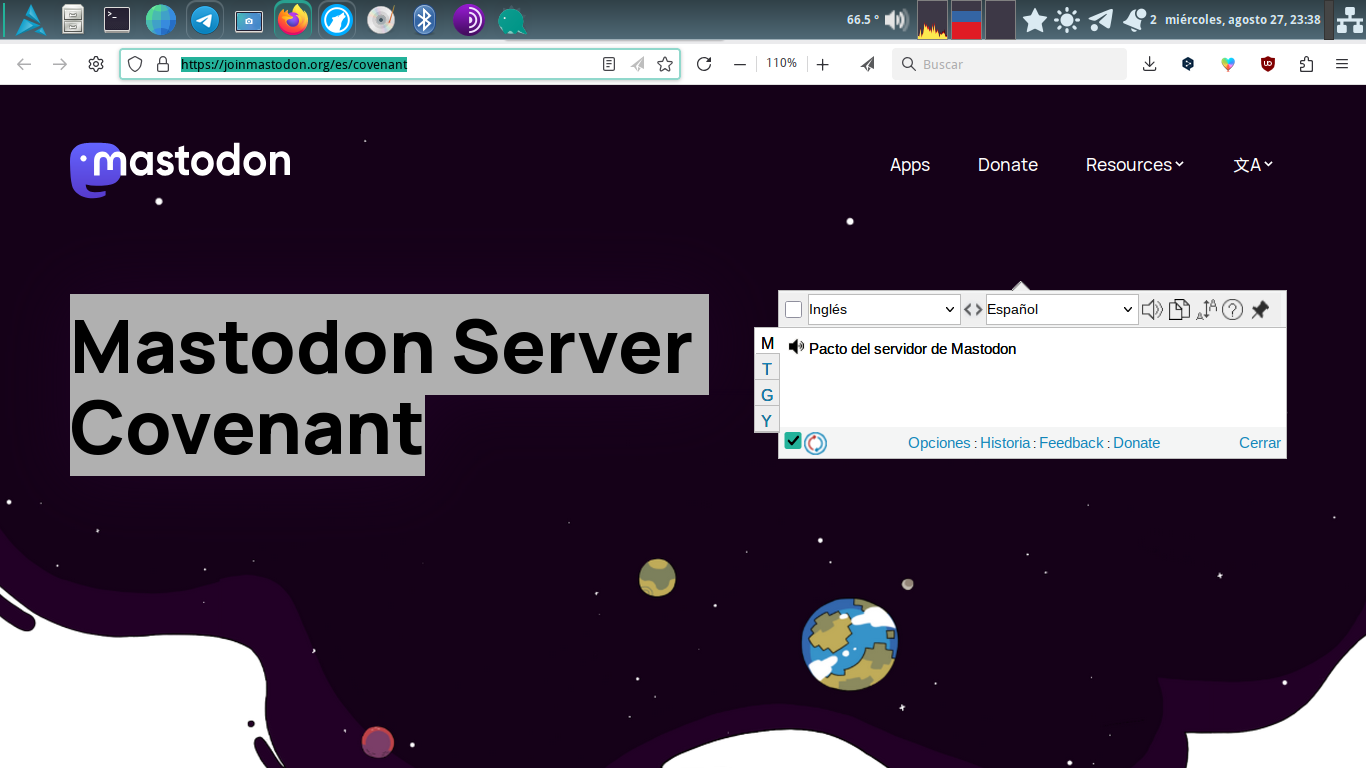Switch to the G translator tab
This screenshot has height=768, width=1366.
point(767,395)
